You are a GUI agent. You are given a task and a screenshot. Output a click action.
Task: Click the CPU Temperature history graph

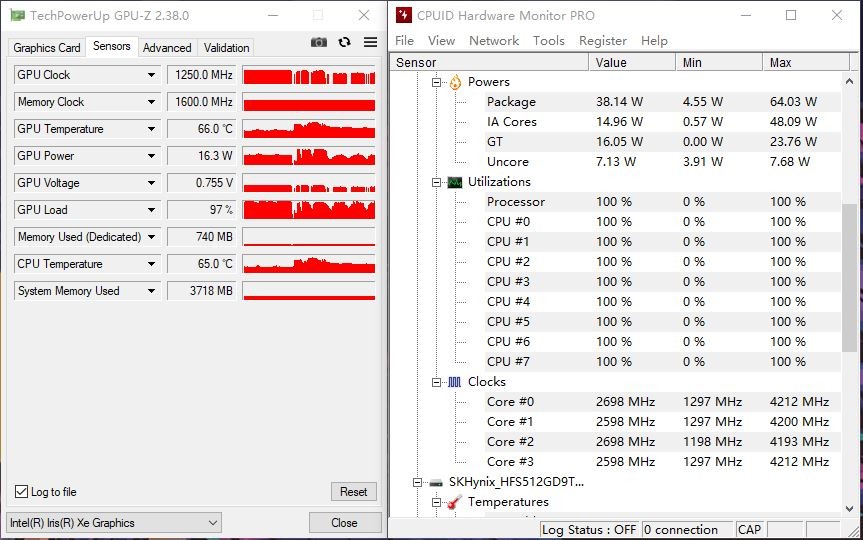[309, 264]
